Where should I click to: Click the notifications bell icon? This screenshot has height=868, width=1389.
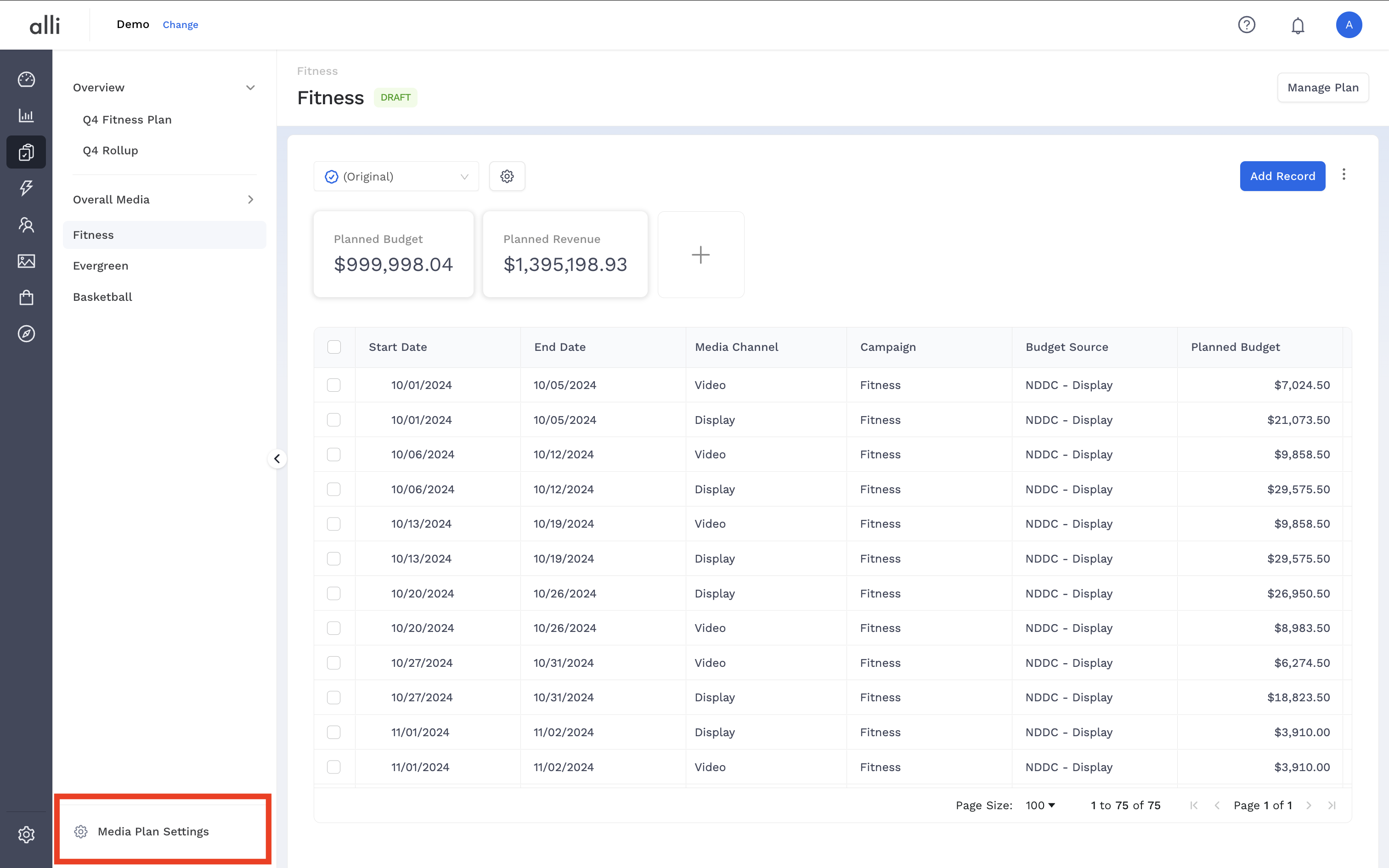[x=1298, y=25]
